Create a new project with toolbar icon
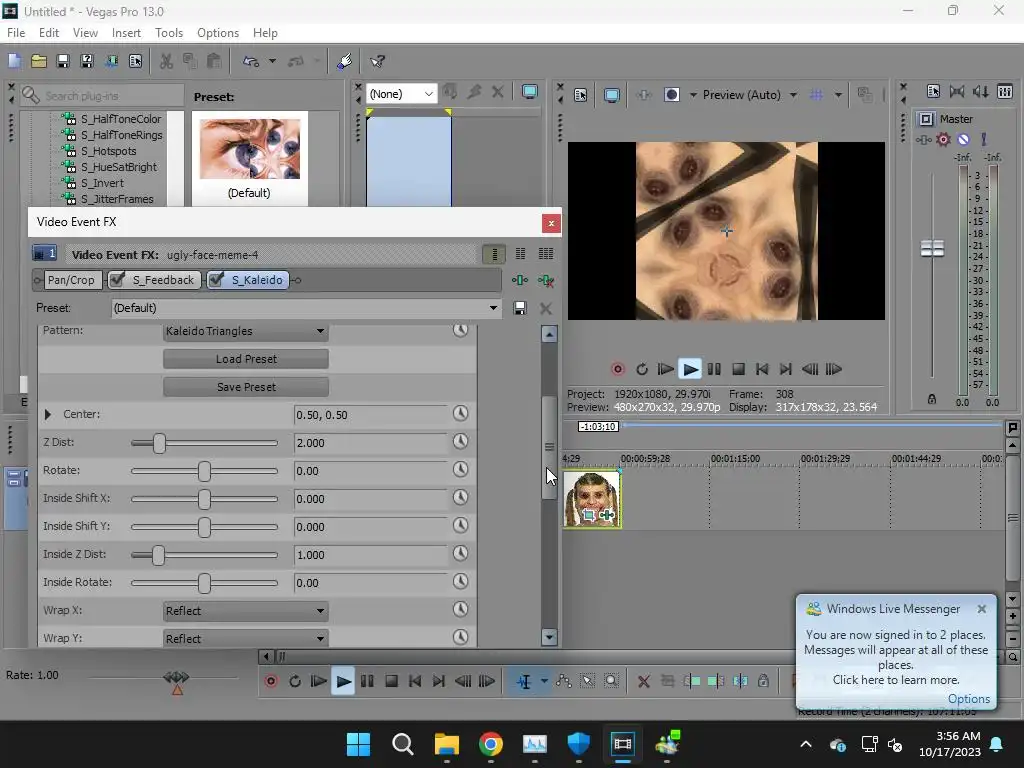This screenshot has height=768, width=1024. [14, 61]
